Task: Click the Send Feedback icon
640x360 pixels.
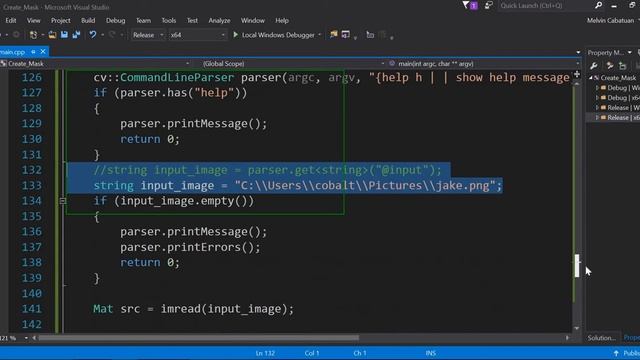Action: [x=488, y=5]
